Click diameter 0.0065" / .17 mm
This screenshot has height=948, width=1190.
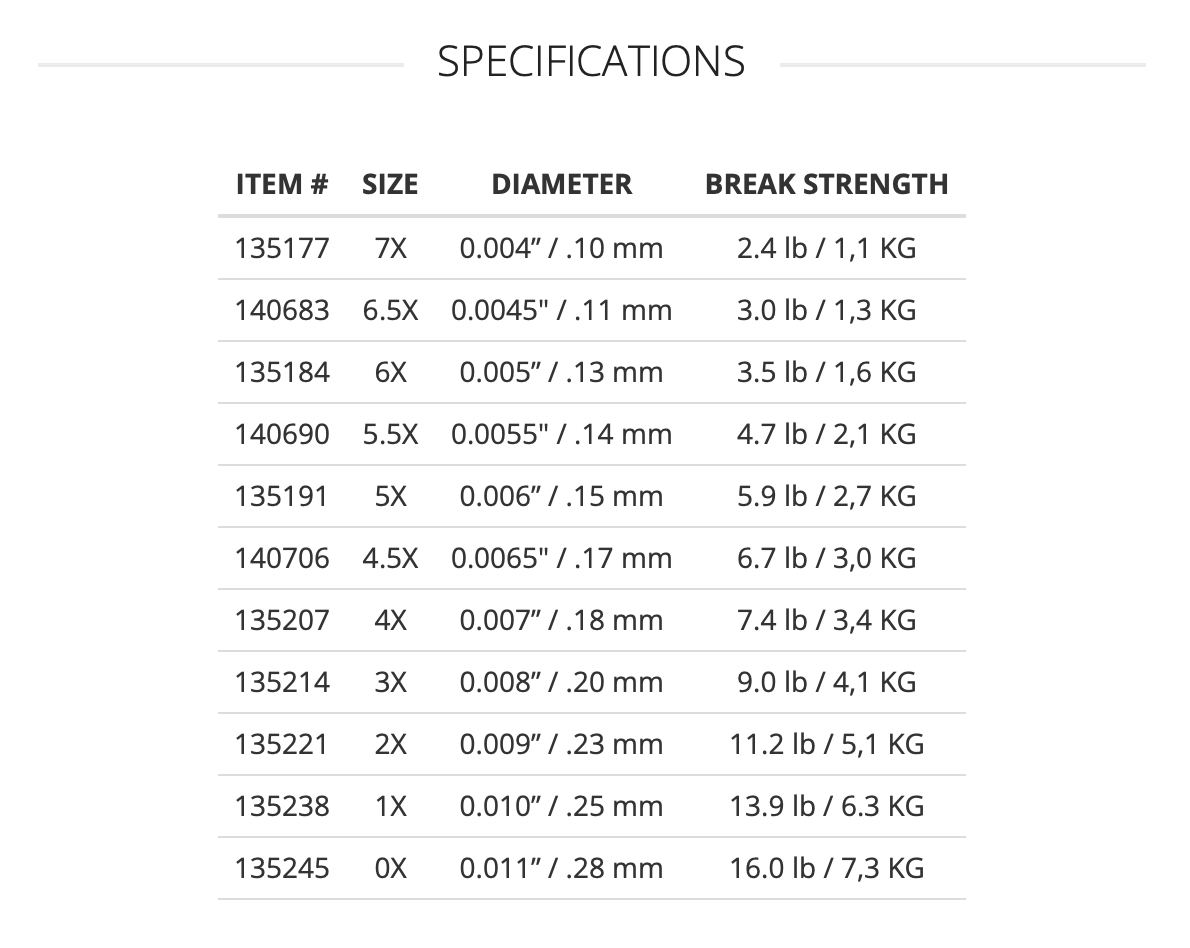point(562,559)
